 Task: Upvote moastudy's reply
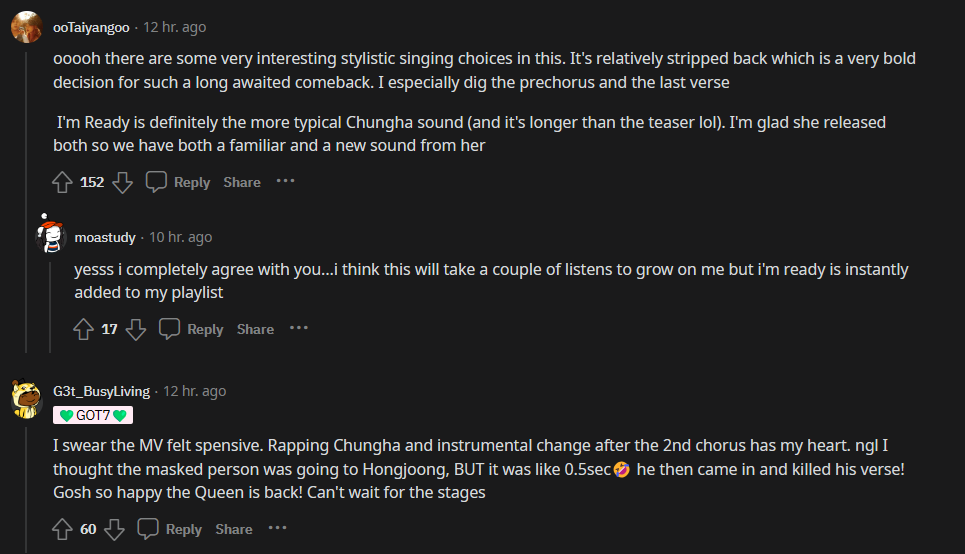coord(84,329)
